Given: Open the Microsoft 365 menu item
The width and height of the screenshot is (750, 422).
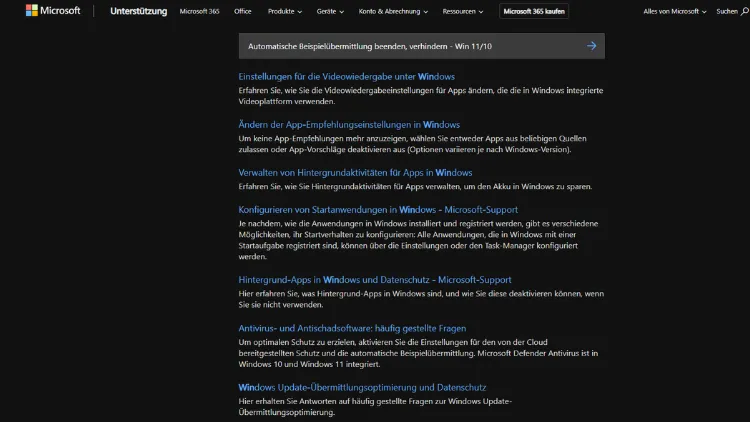Looking at the screenshot, I should 199,11.
